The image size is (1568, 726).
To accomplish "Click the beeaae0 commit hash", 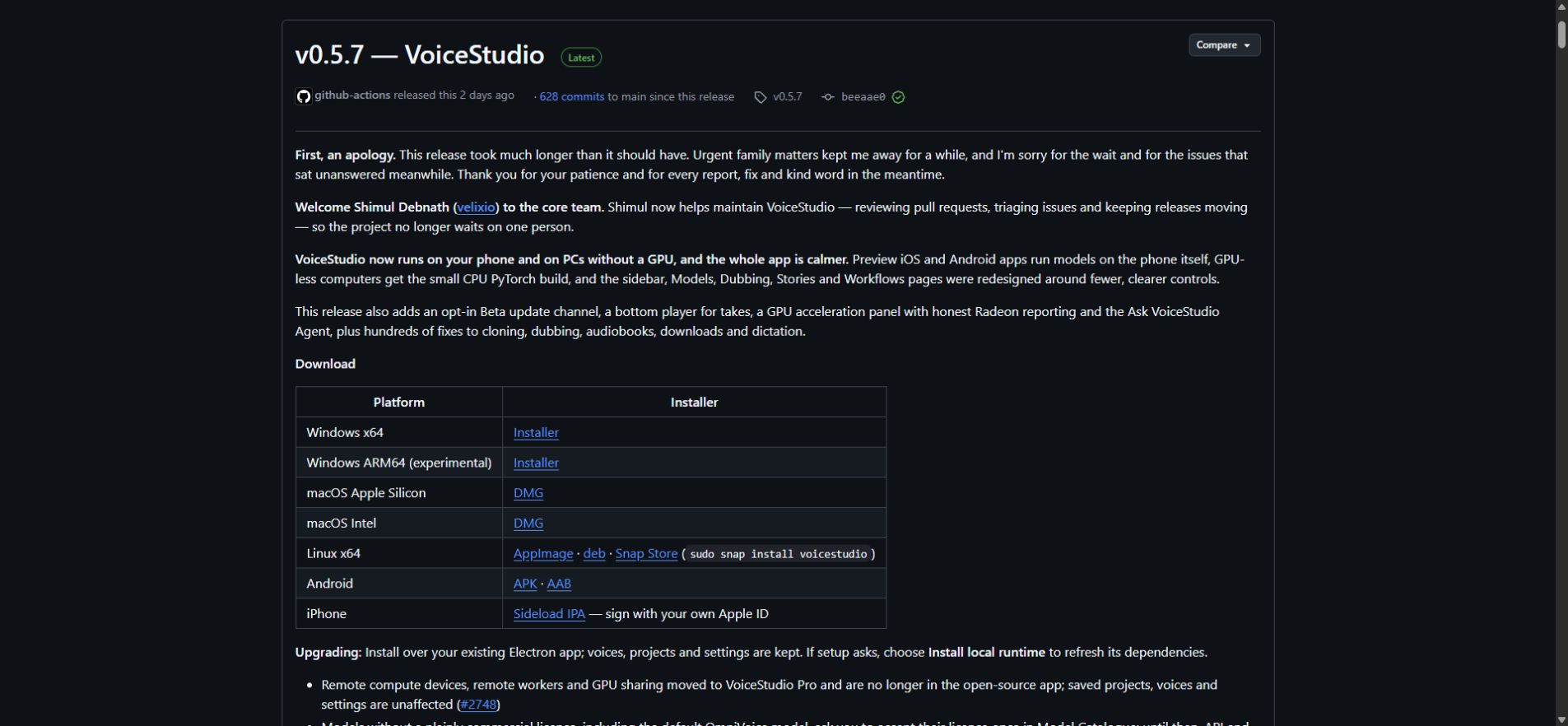I will tap(863, 97).
